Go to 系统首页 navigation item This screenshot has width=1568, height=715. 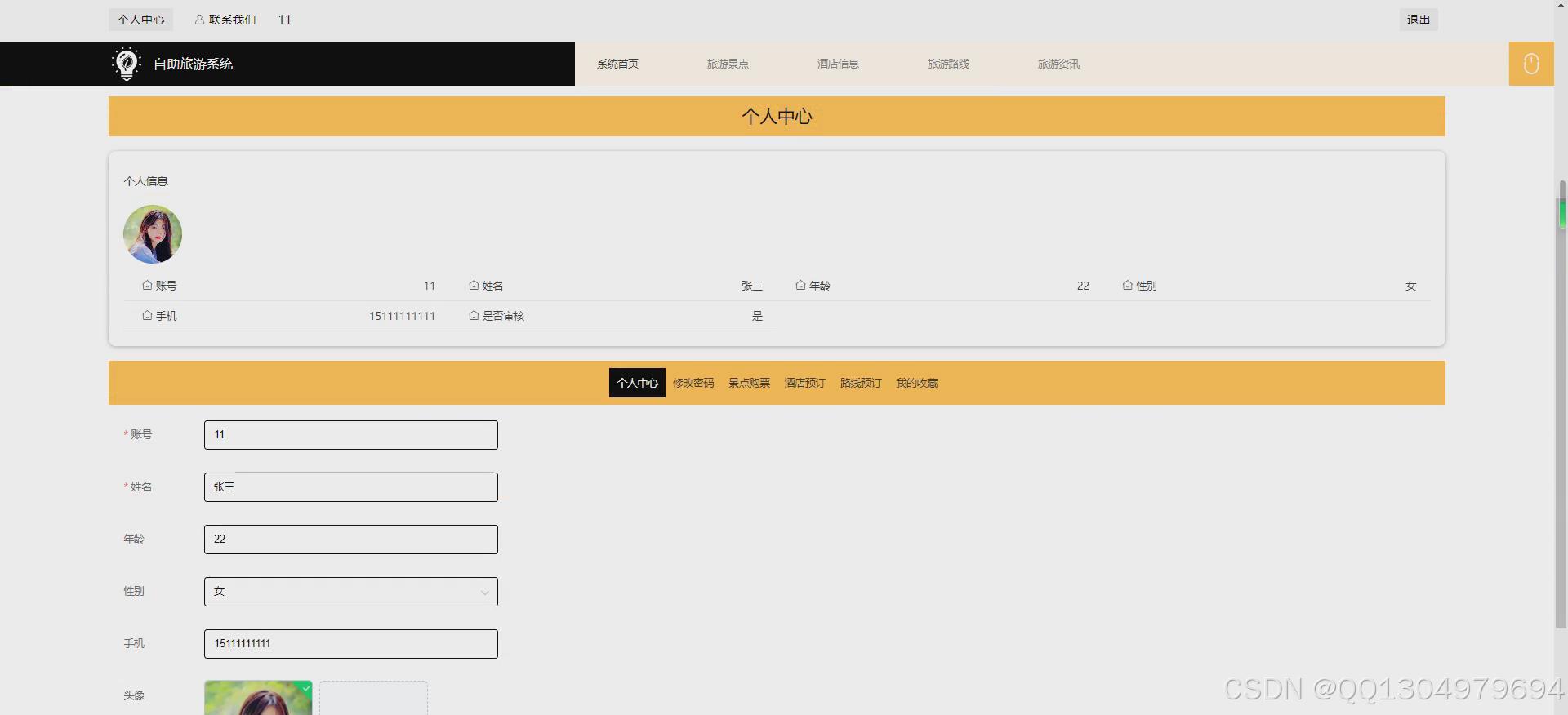[x=617, y=64]
